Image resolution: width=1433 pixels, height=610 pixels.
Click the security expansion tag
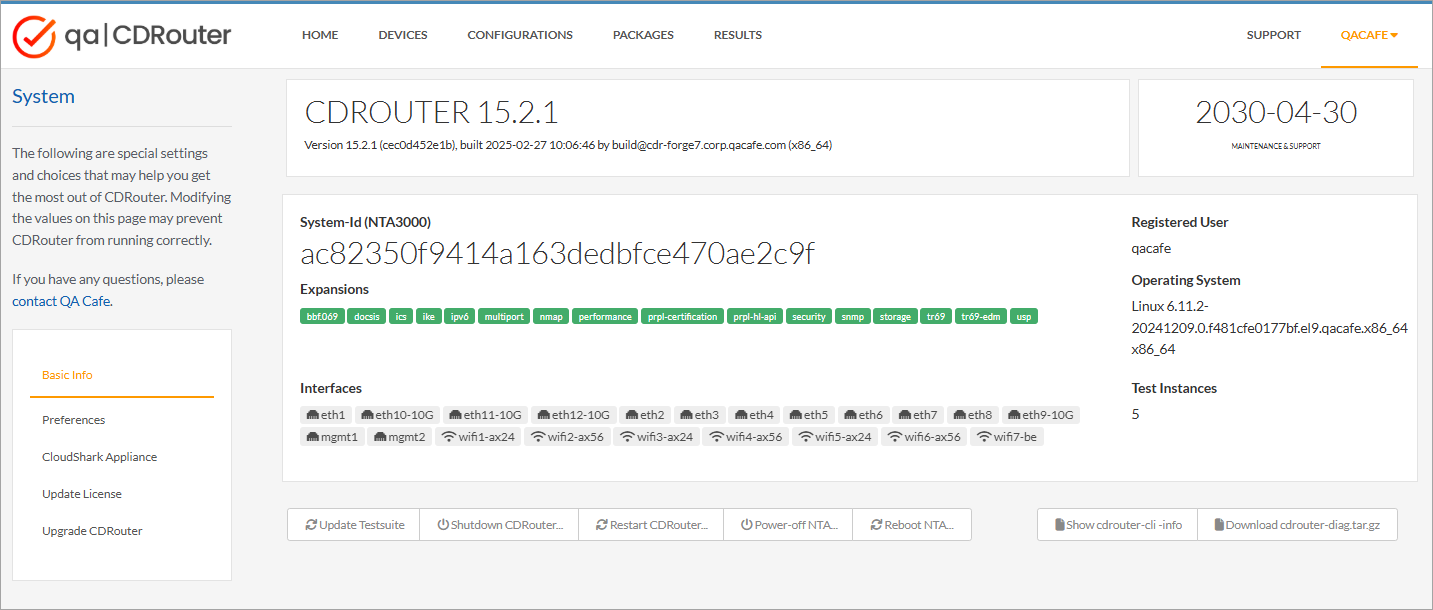pyautogui.click(x=809, y=316)
